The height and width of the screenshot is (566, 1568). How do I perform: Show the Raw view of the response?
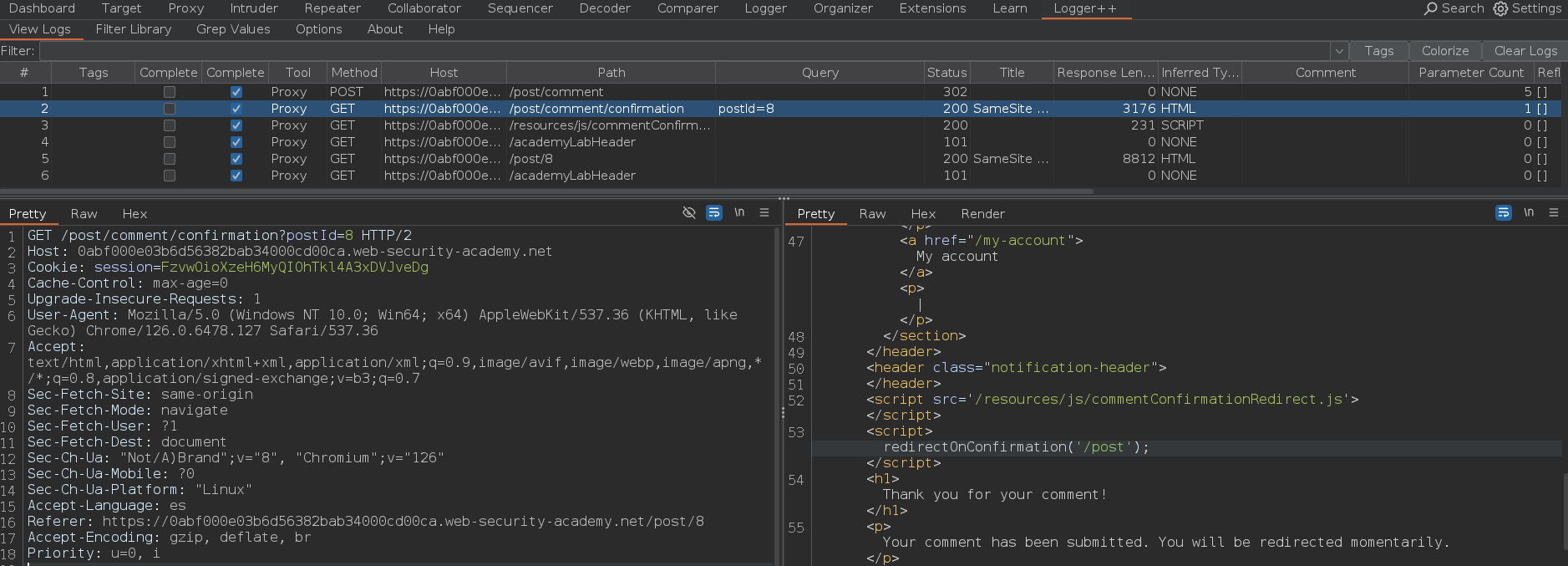pos(872,214)
